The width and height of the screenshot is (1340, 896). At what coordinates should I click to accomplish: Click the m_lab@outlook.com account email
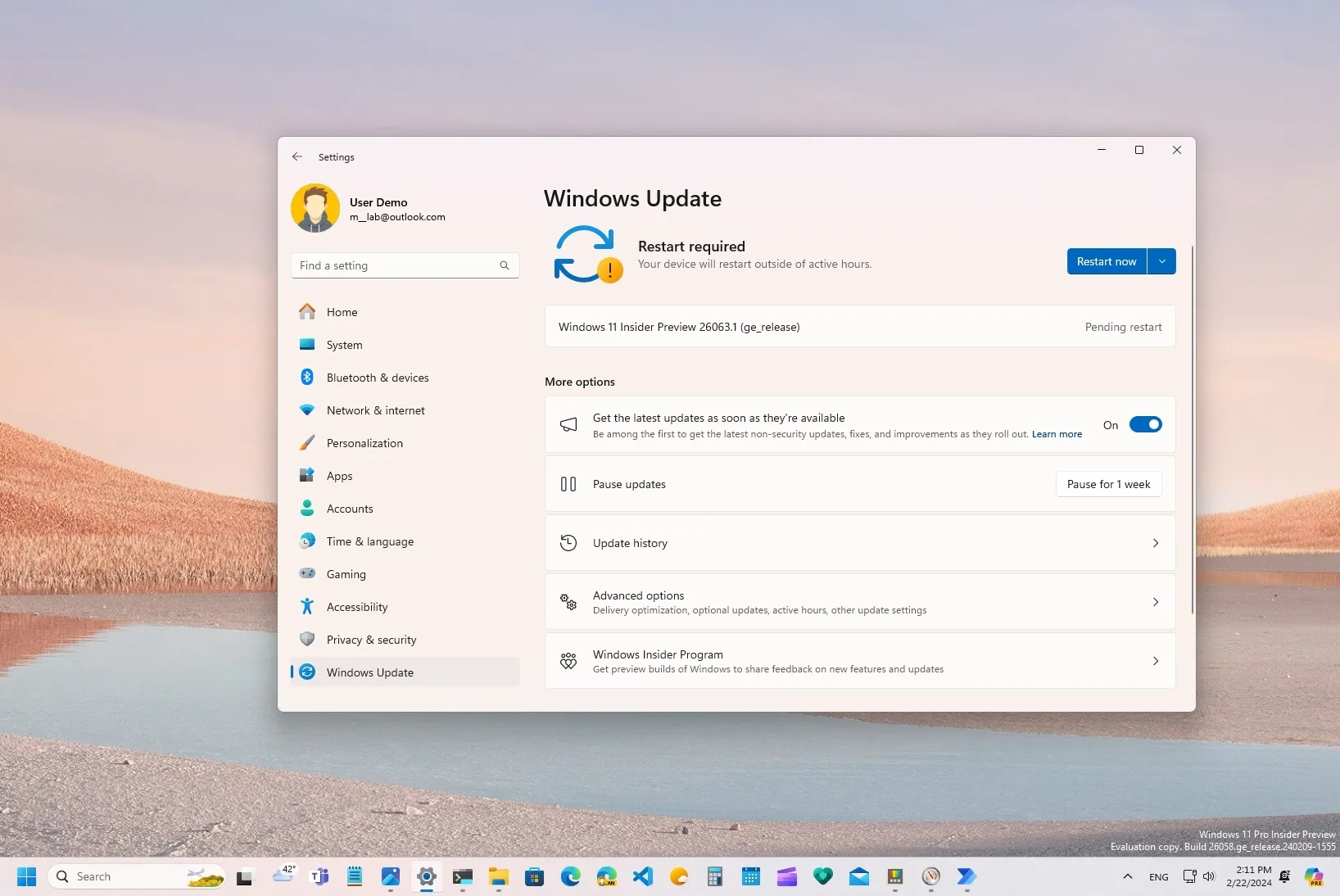(x=397, y=217)
